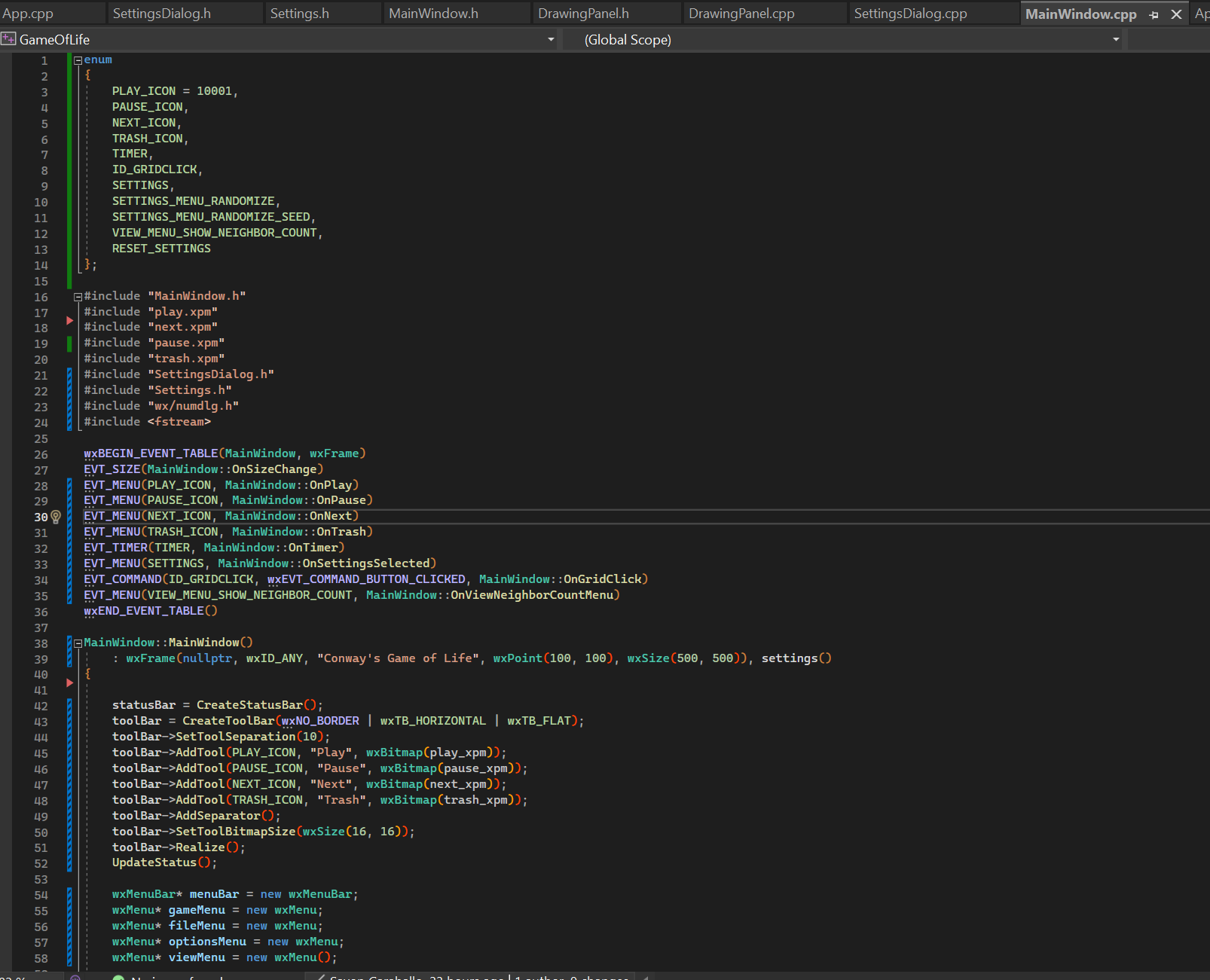This screenshot has height=980, width=1210.
Task: Collapse the enum block on line 1
Action: click(x=78, y=60)
